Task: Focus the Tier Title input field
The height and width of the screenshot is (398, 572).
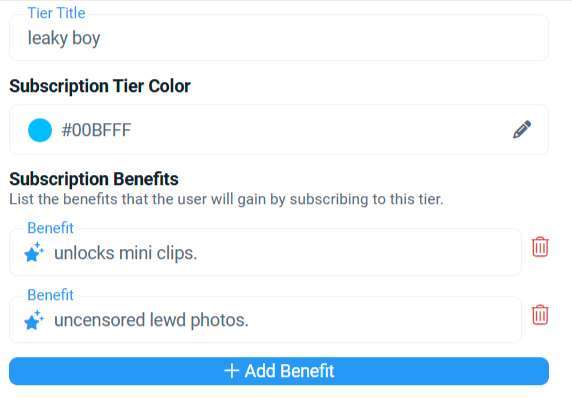Action: click(x=279, y=38)
